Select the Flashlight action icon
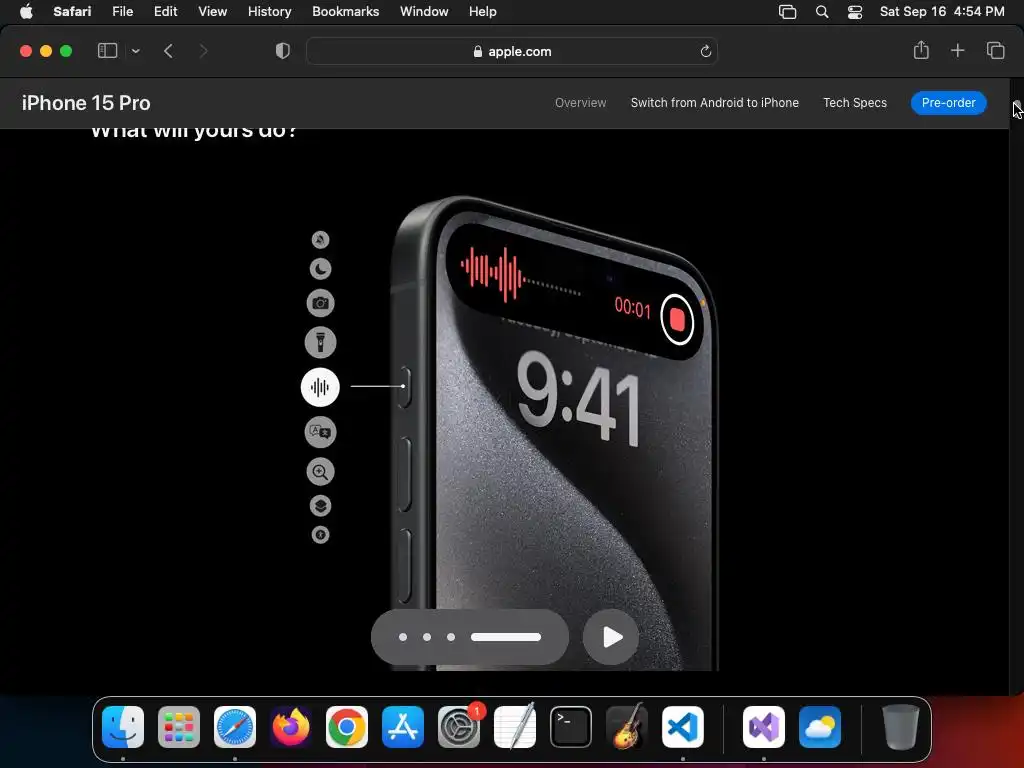The height and width of the screenshot is (768, 1024). [320, 342]
